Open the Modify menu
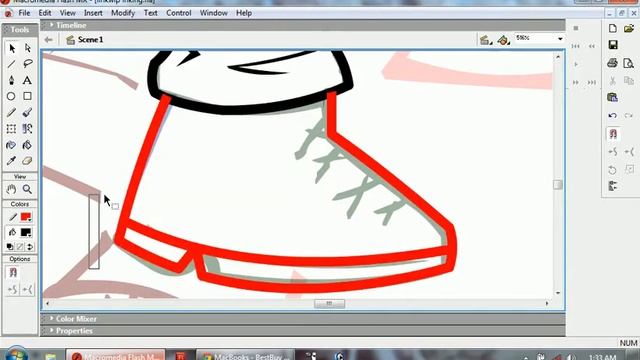Image resolution: width=640 pixels, height=360 pixels. (123, 13)
